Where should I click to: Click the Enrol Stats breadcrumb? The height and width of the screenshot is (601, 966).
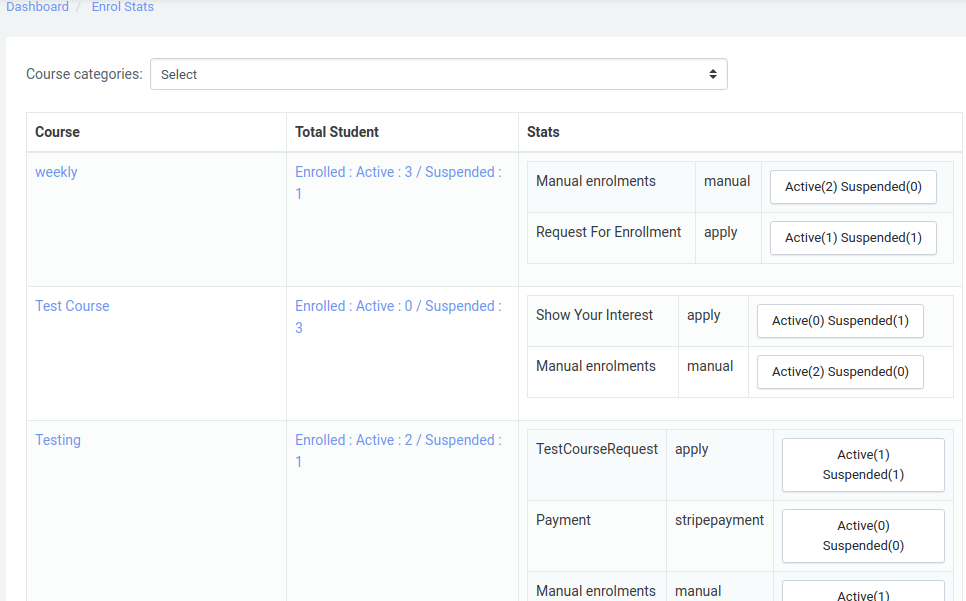[123, 7]
